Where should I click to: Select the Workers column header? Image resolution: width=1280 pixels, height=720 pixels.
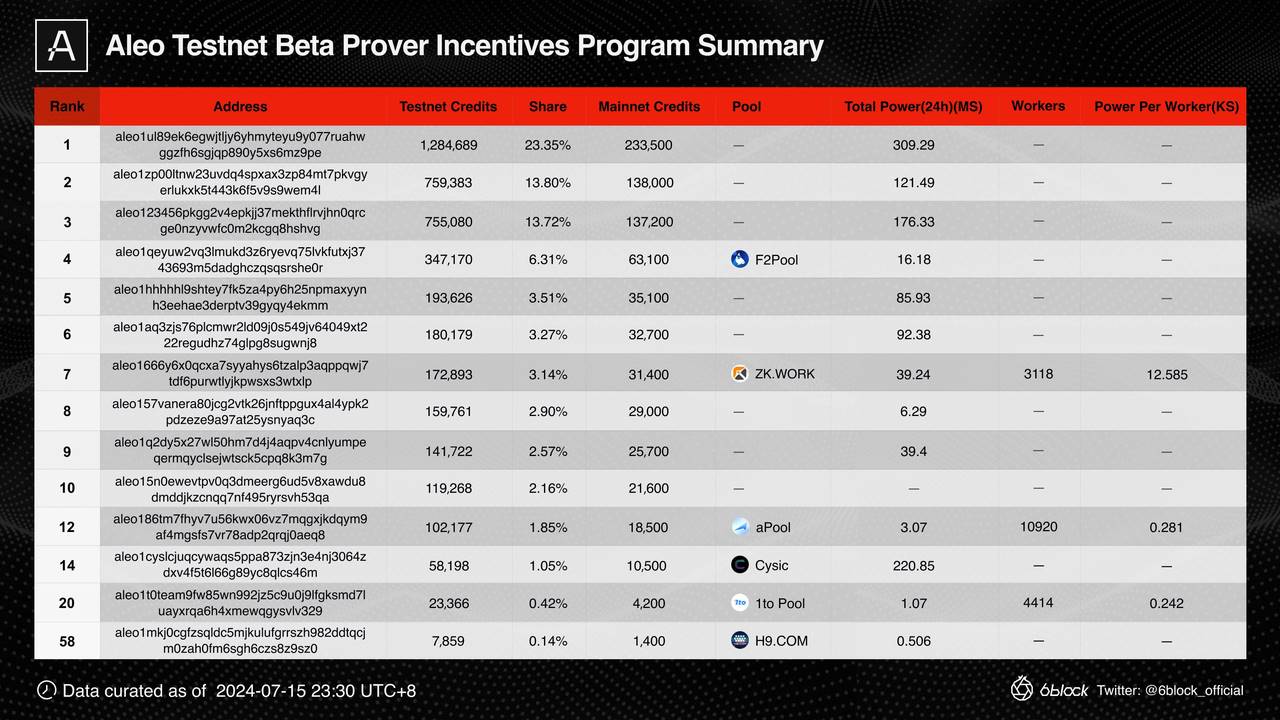[x=1038, y=106]
